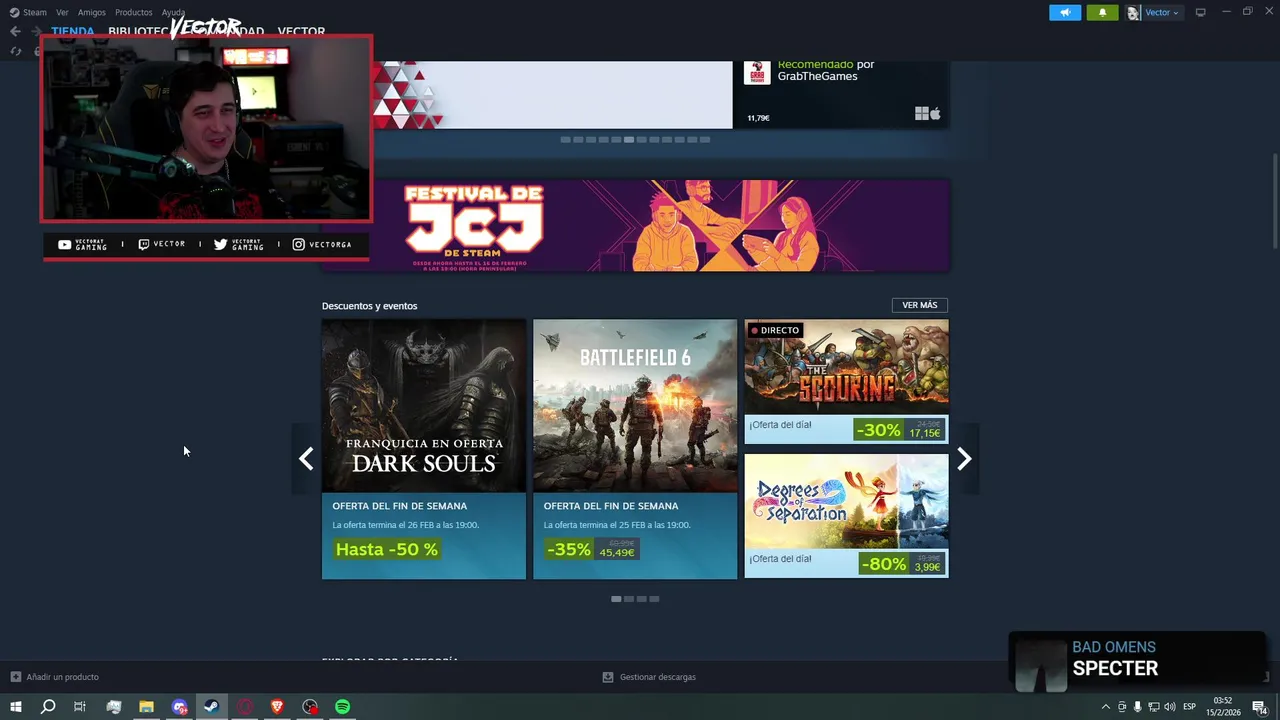1280x720 pixels.
Task: Select the active featured carousel page dot
Action: pyautogui.click(x=628, y=140)
